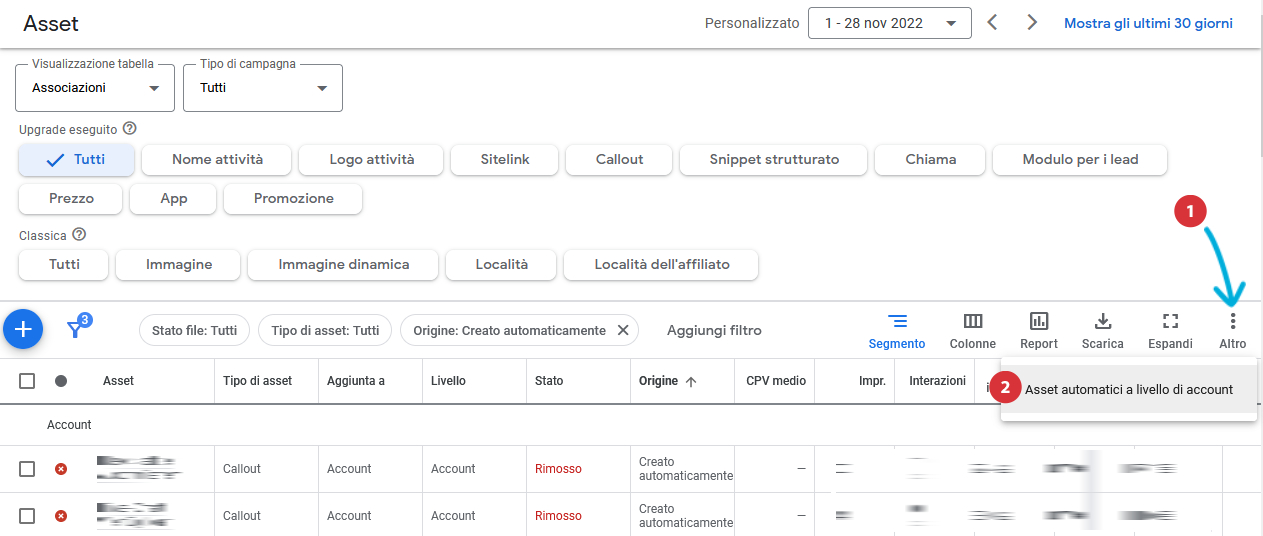The height and width of the screenshot is (536, 1263).
Task: Check the second Callout row checkbox
Action: pyautogui.click(x=27, y=516)
